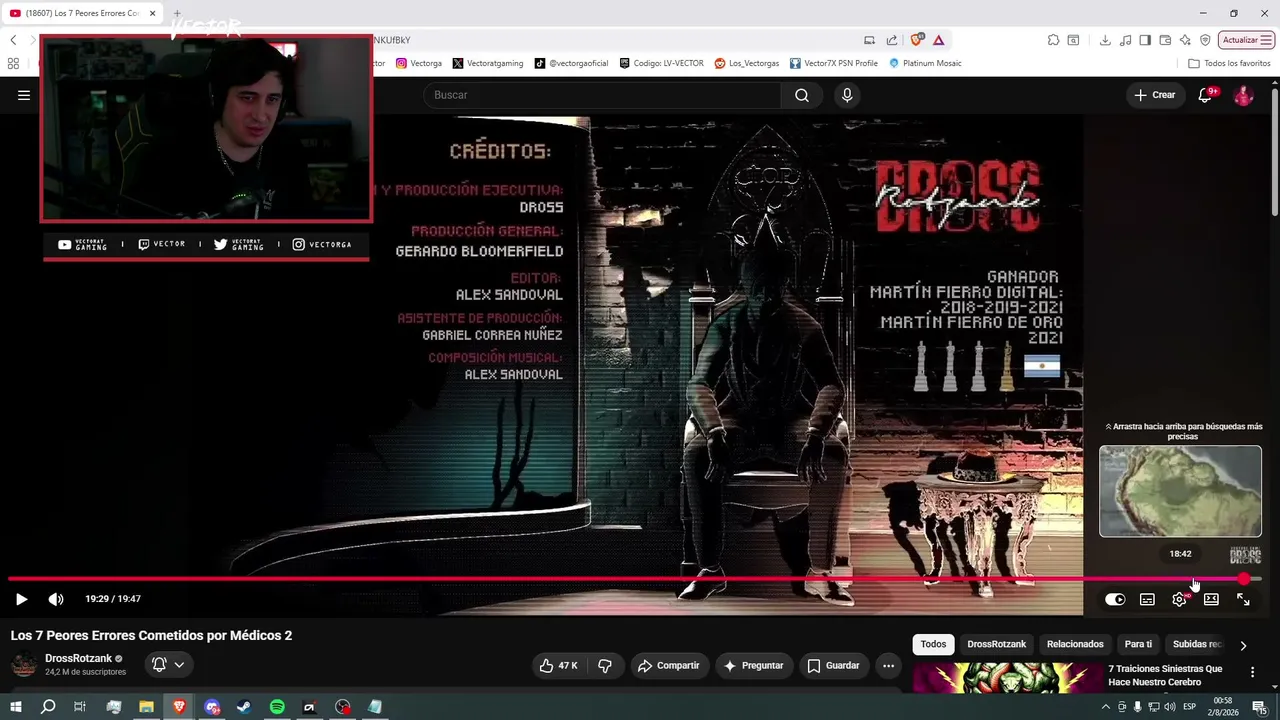Start voice search with microphone icon

(x=847, y=95)
